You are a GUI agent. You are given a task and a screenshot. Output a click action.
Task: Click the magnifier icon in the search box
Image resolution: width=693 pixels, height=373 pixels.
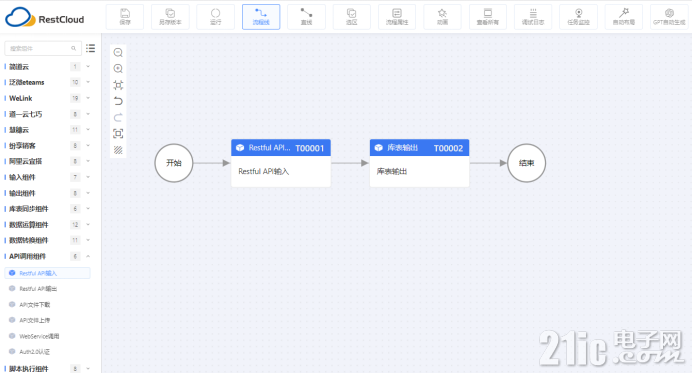(73, 48)
